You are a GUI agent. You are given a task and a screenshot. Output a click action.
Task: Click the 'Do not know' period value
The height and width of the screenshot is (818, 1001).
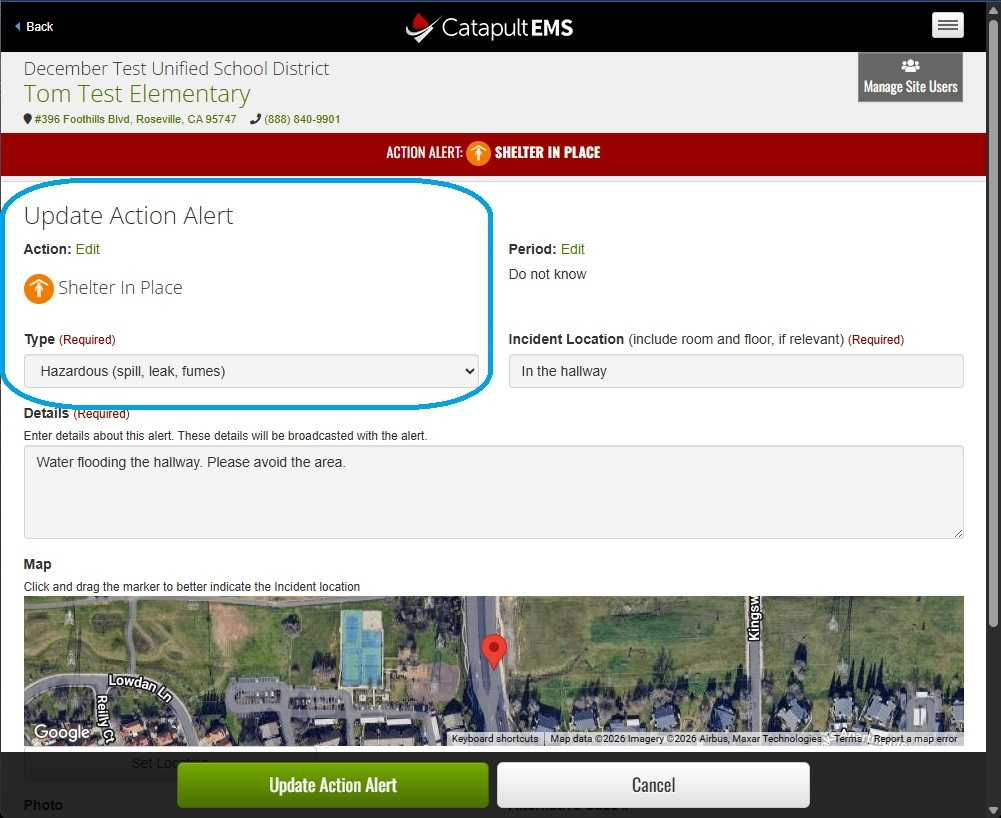547,275
